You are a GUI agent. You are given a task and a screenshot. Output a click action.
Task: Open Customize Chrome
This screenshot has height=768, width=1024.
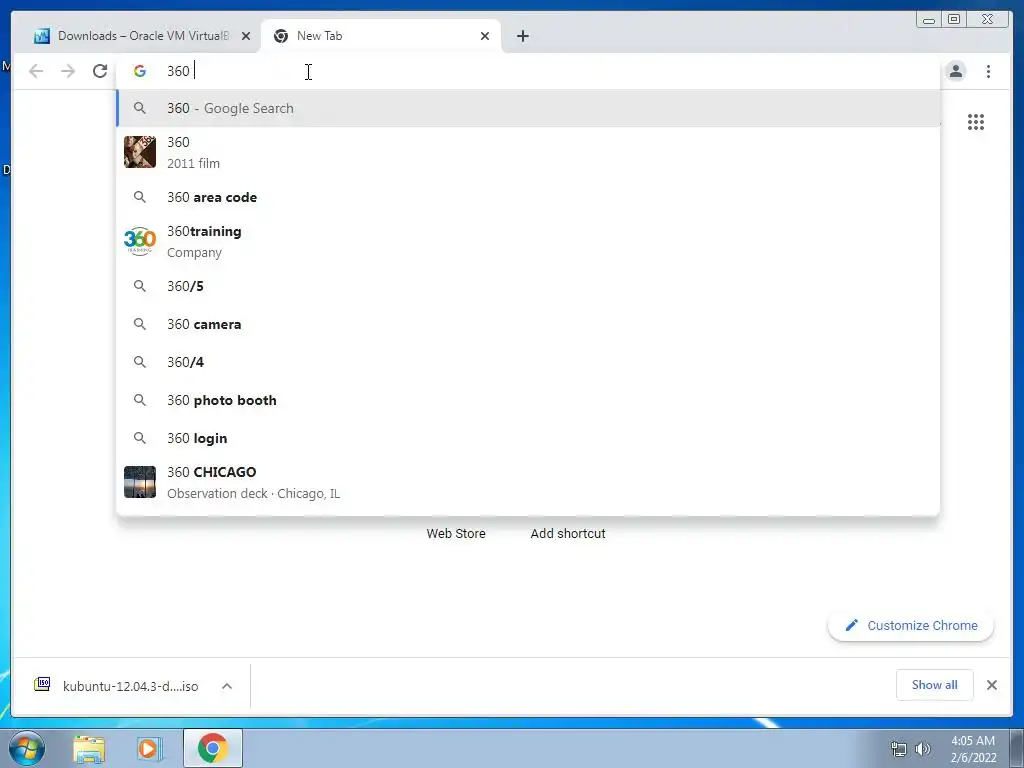tap(911, 626)
